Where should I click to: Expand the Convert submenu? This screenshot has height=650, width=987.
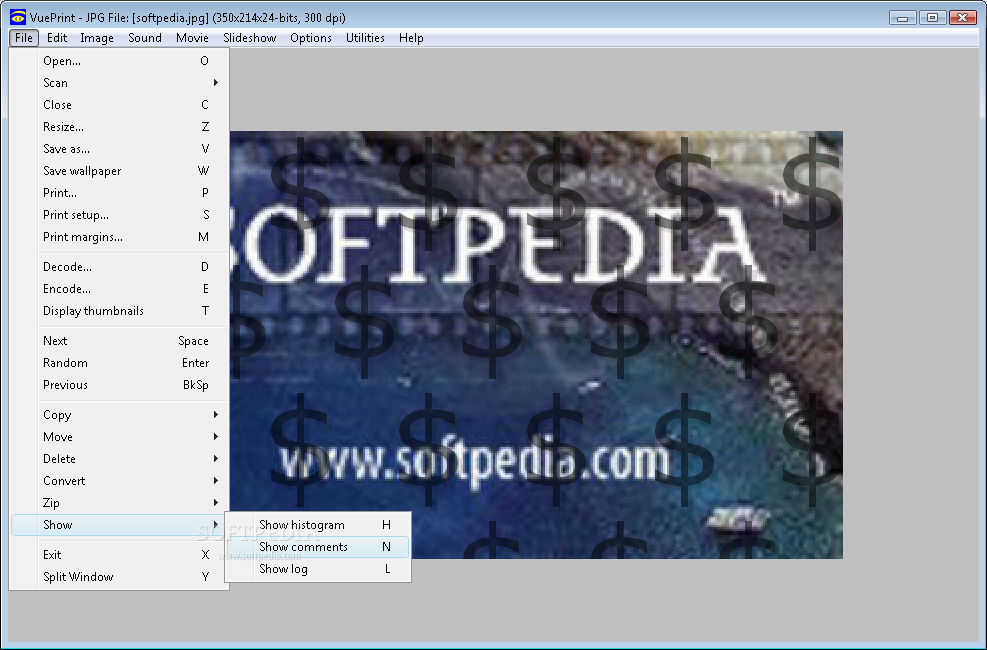click(x=120, y=481)
